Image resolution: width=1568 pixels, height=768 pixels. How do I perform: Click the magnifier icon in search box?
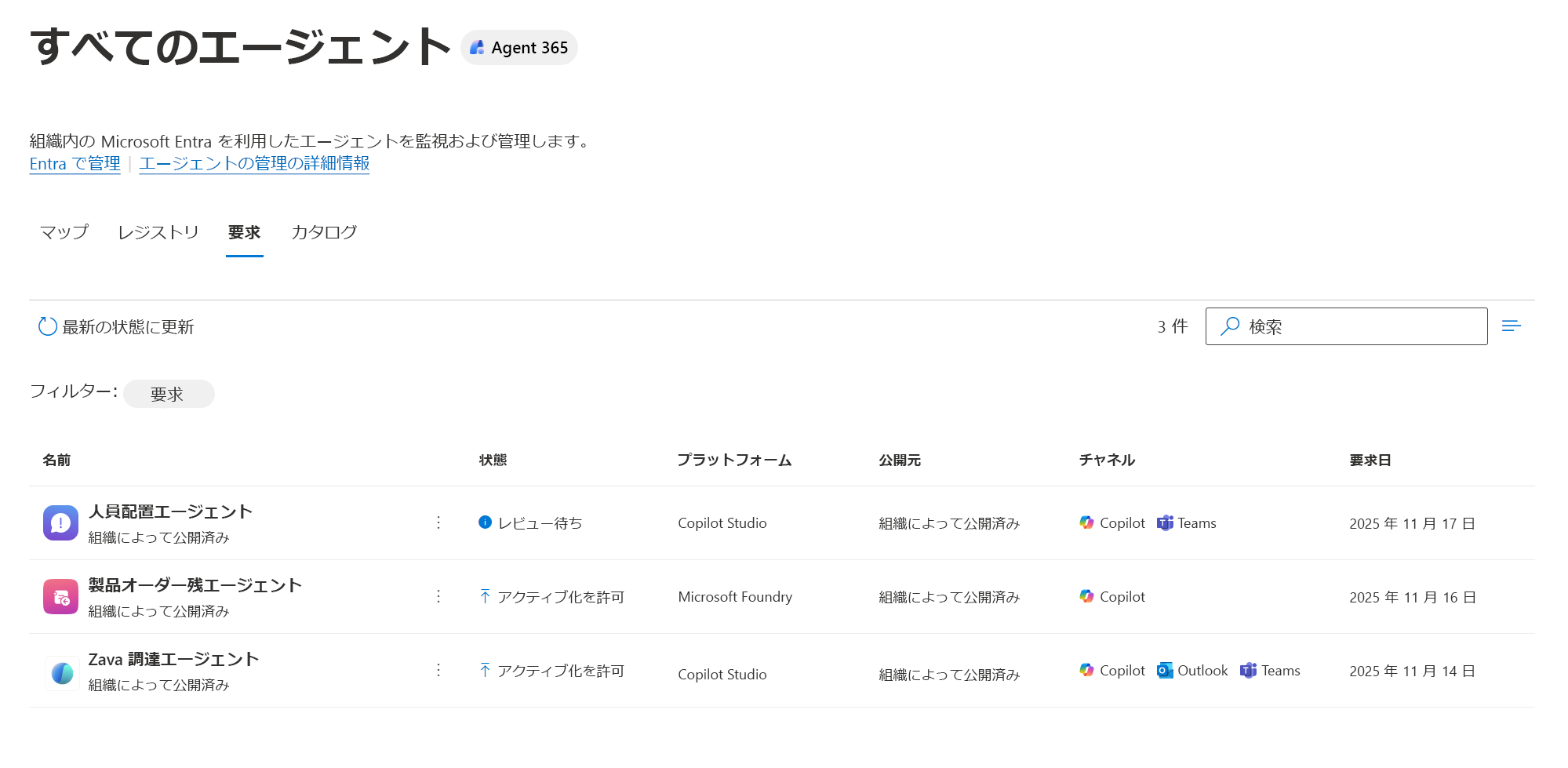click(x=1230, y=326)
